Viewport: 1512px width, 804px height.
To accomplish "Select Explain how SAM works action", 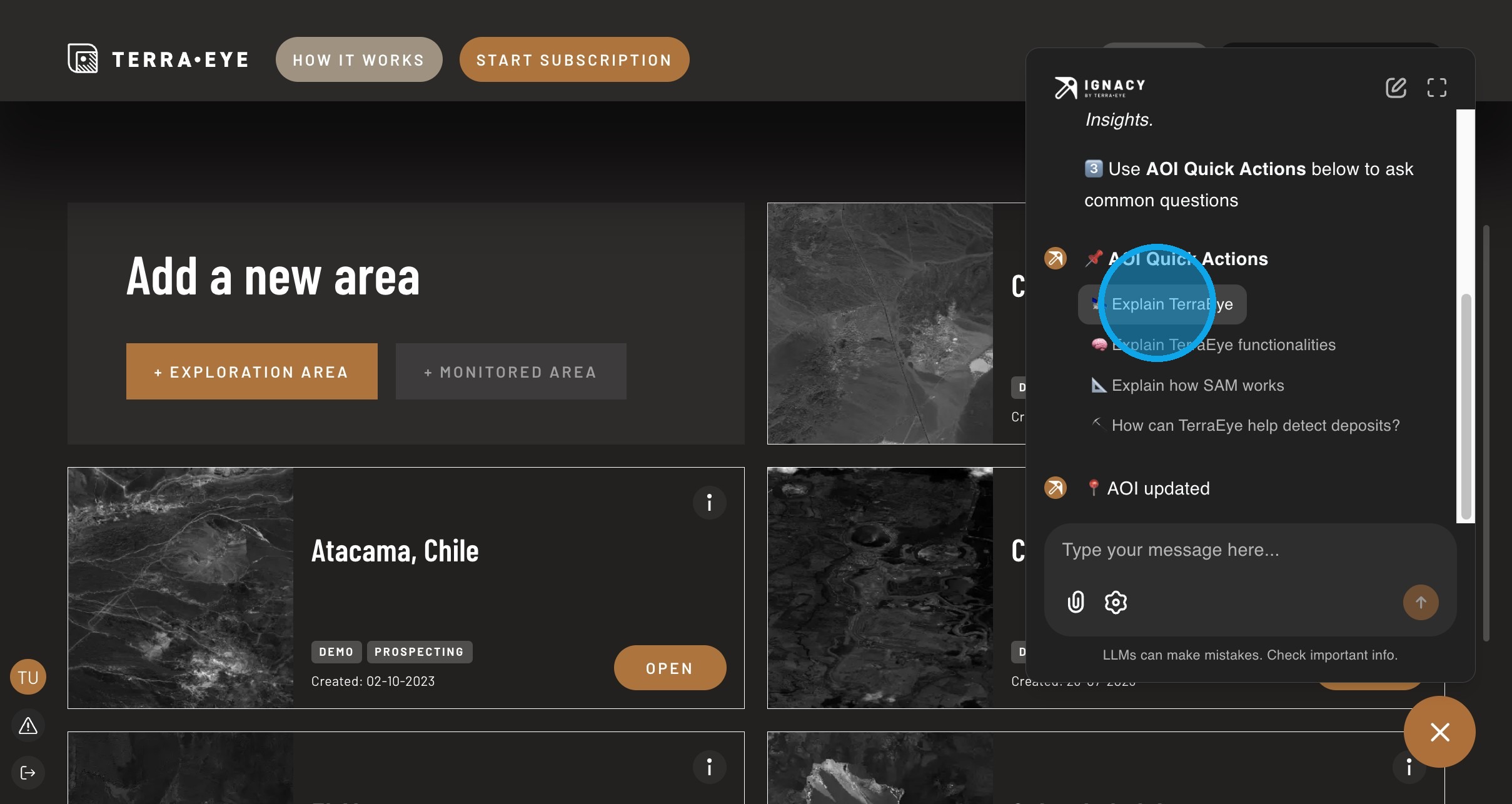I will point(1197,385).
